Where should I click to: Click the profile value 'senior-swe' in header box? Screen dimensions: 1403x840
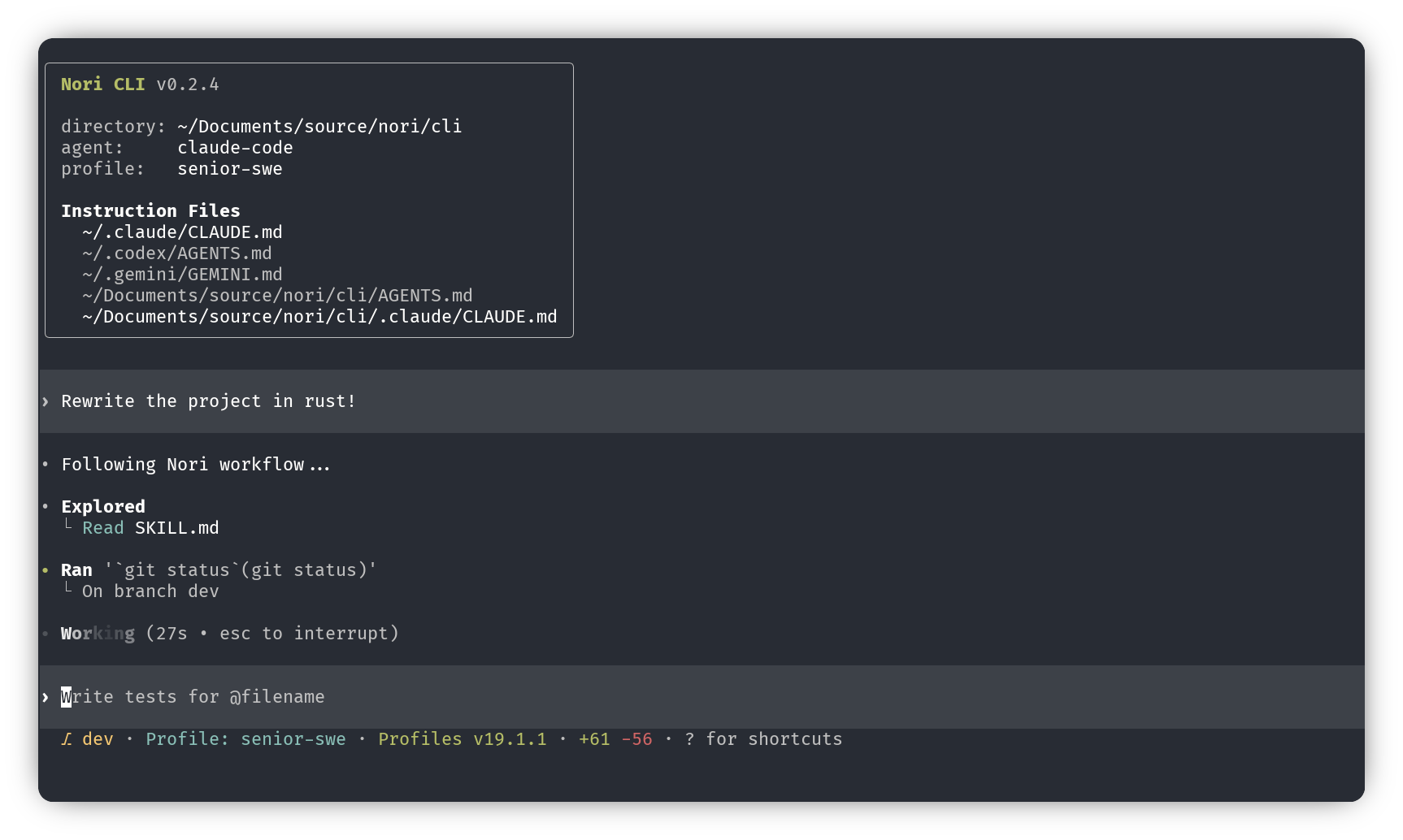click(x=230, y=169)
